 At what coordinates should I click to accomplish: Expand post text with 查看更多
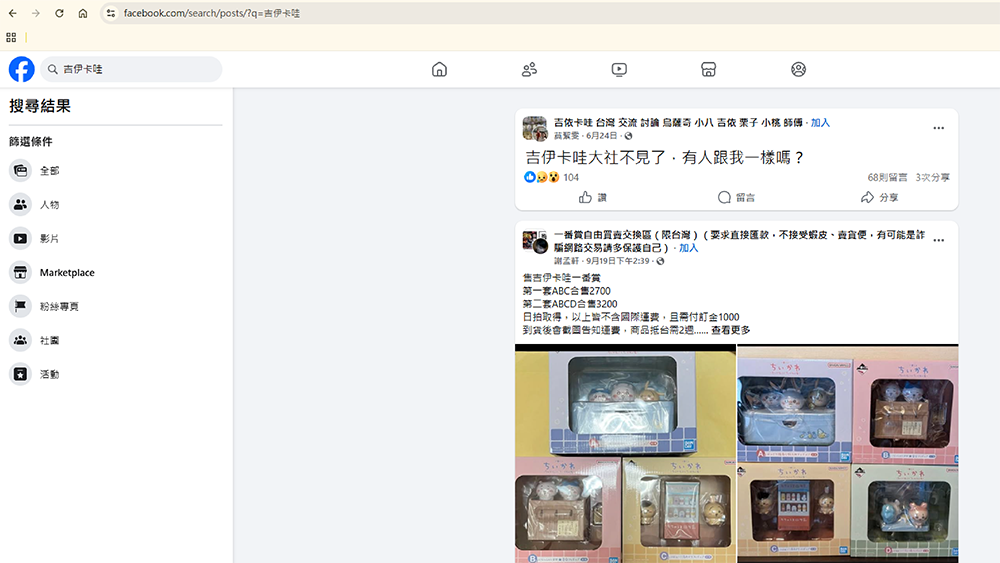coord(731,330)
